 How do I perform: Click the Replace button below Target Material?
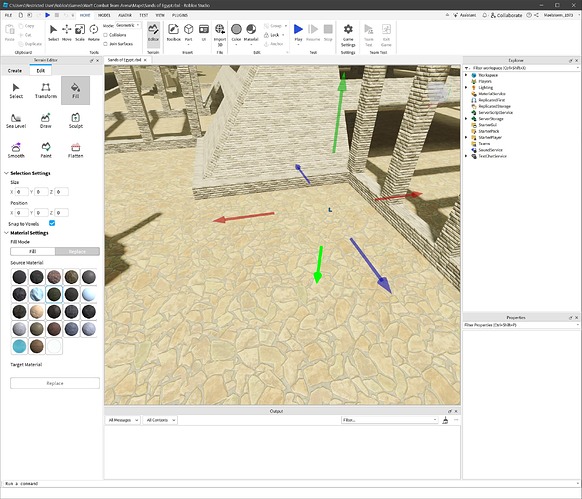[x=55, y=383]
